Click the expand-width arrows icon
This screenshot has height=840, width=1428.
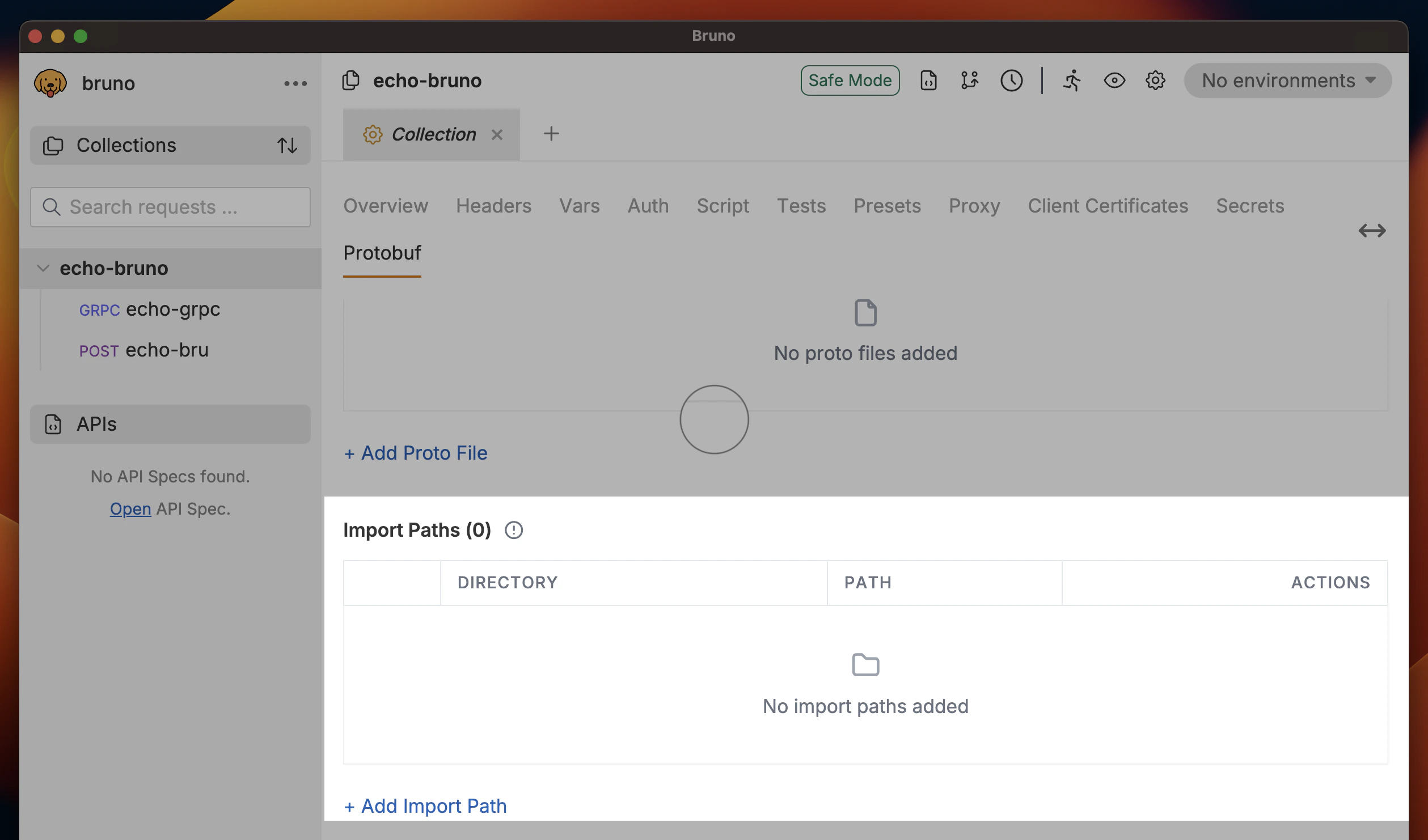(1372, 230)
